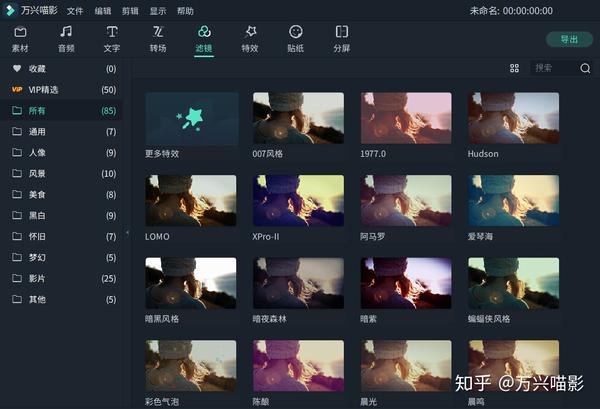Image resolution: width=600 pixels, height=409 pixels.
Task: Click the VIP badge icon beside VIP精选
Action: pyautogui.click(x=17, y=90)
